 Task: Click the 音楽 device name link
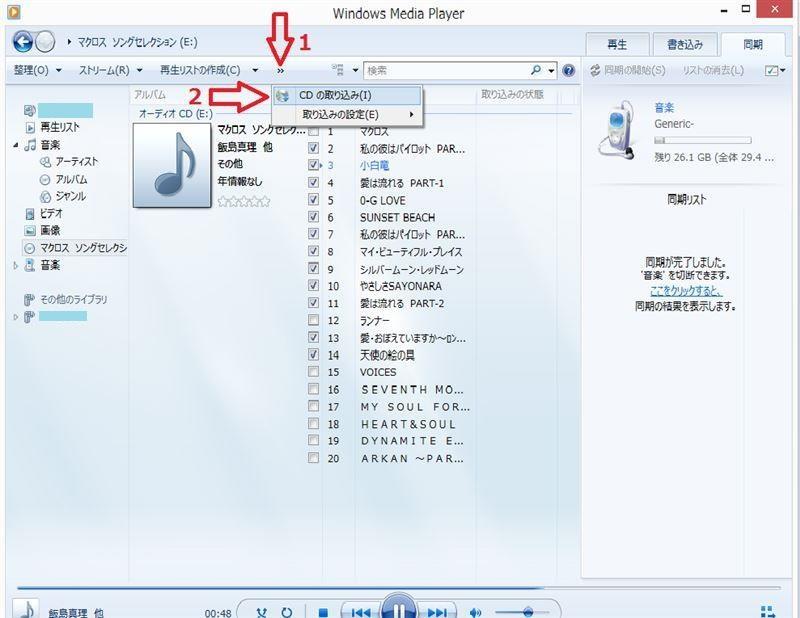(664, 107)
